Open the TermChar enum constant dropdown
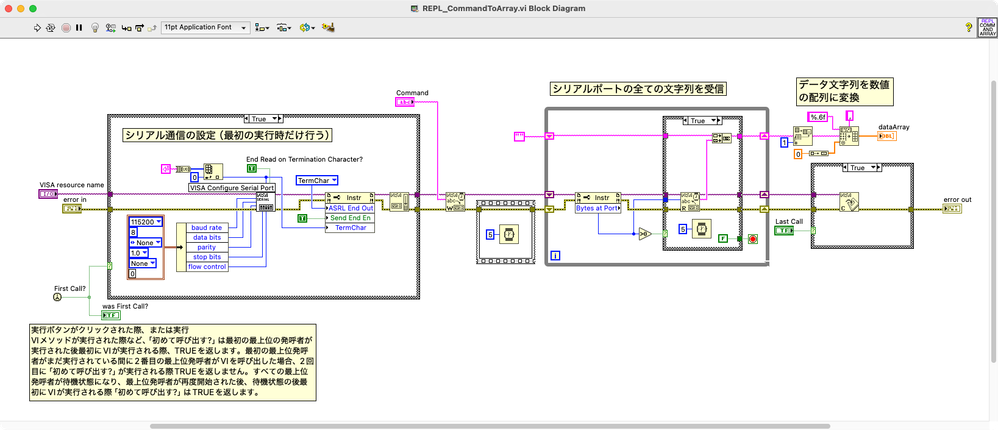998x430 pixels. 317,181
